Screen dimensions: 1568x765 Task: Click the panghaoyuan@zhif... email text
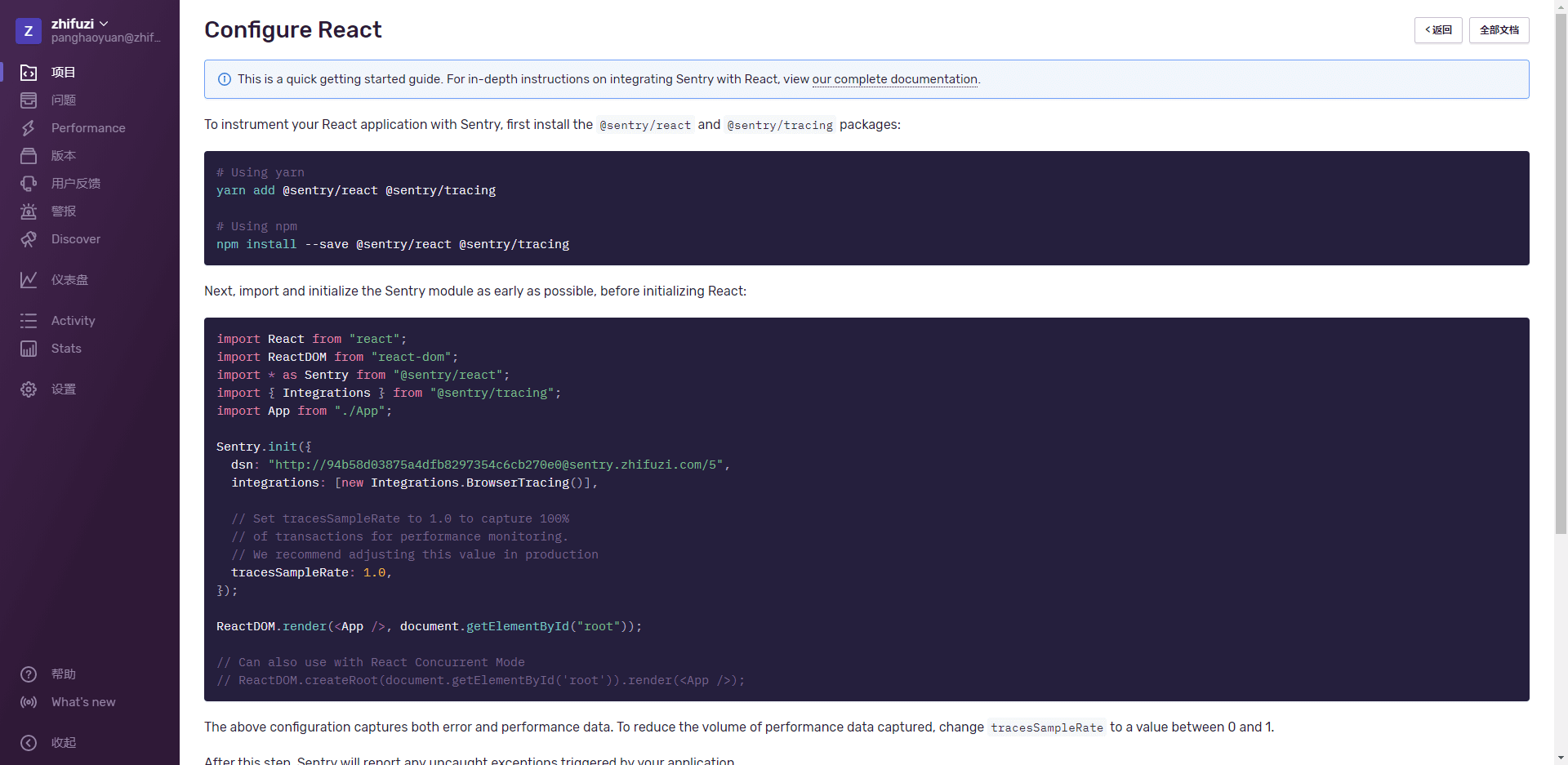106,38
